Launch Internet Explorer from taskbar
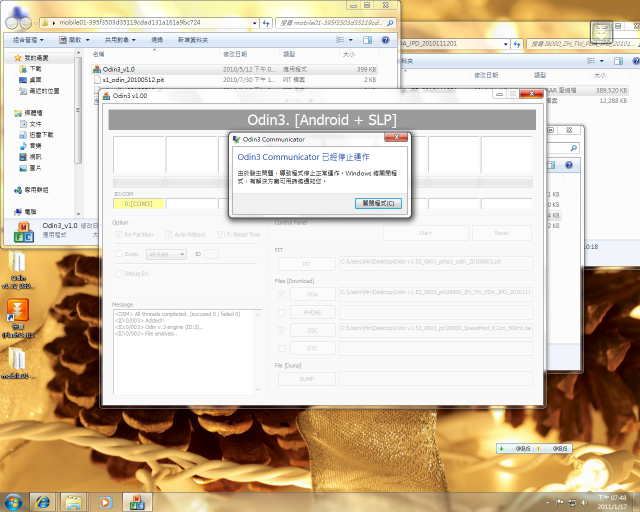Image resolution: width=640 pixels, height=512 pixels. point(43,502)
